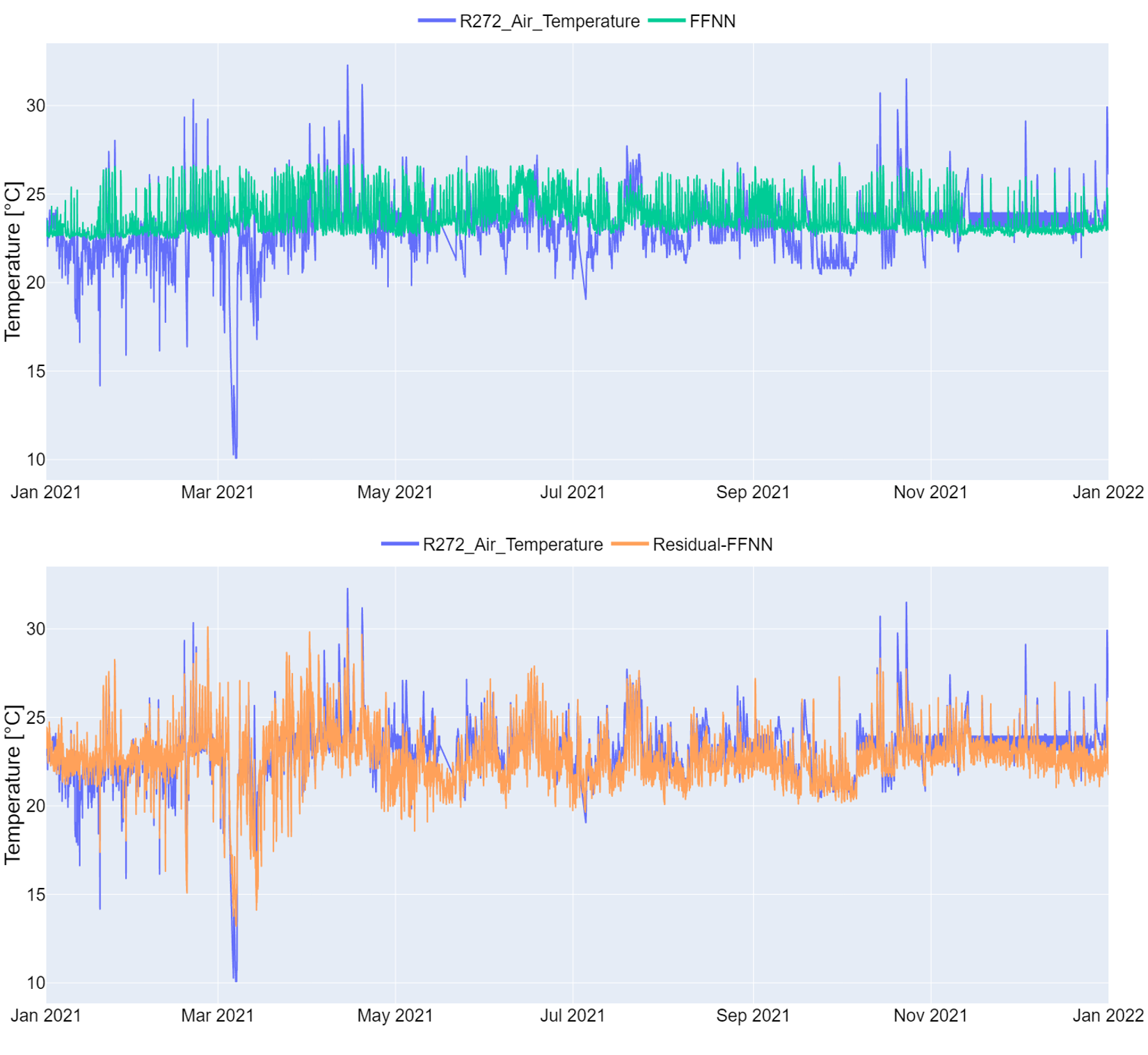Hide R272_Air_Temperature in the top chart legend
This screenshot has width=1148, height=1055.
(x=549, y=22)
